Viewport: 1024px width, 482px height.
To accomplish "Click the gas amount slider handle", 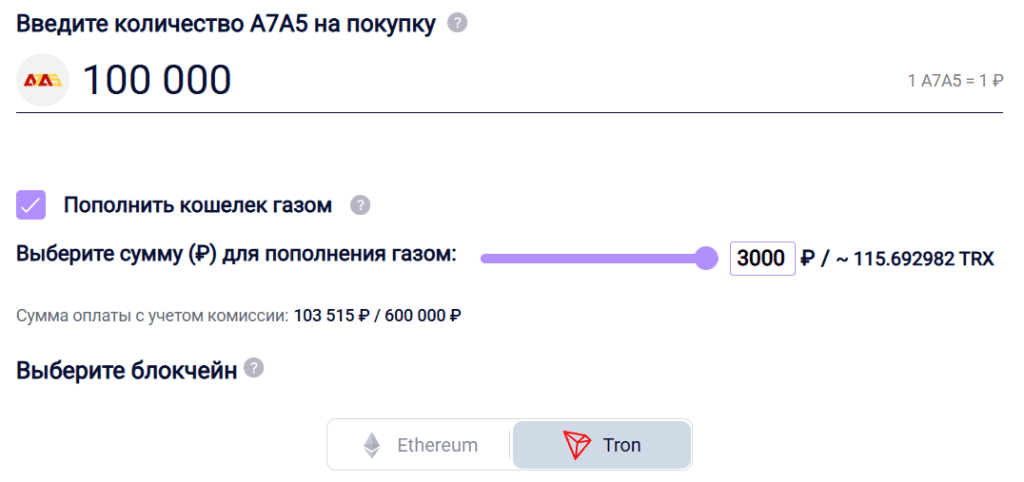I will coord(706,258).
